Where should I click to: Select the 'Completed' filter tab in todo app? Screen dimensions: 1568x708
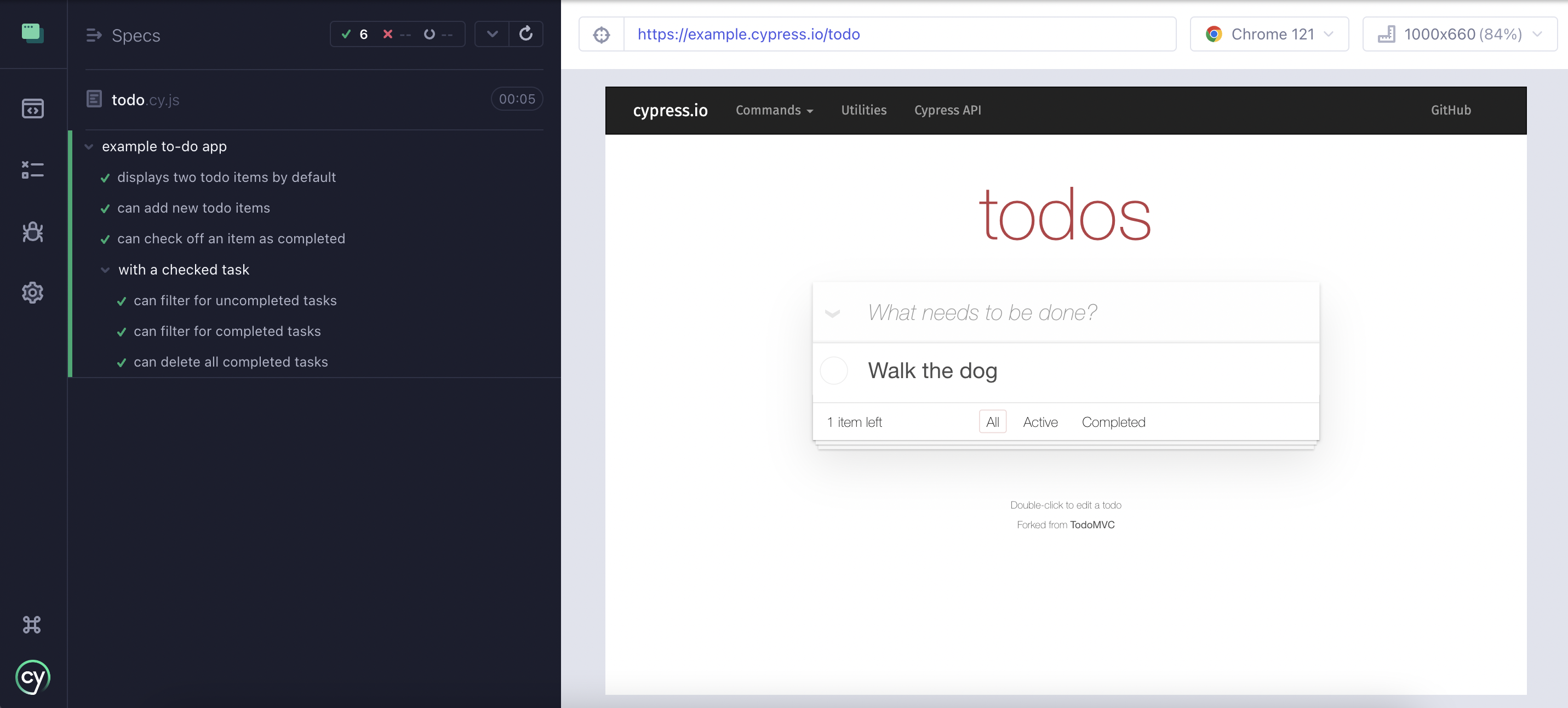click(1113, 420)
